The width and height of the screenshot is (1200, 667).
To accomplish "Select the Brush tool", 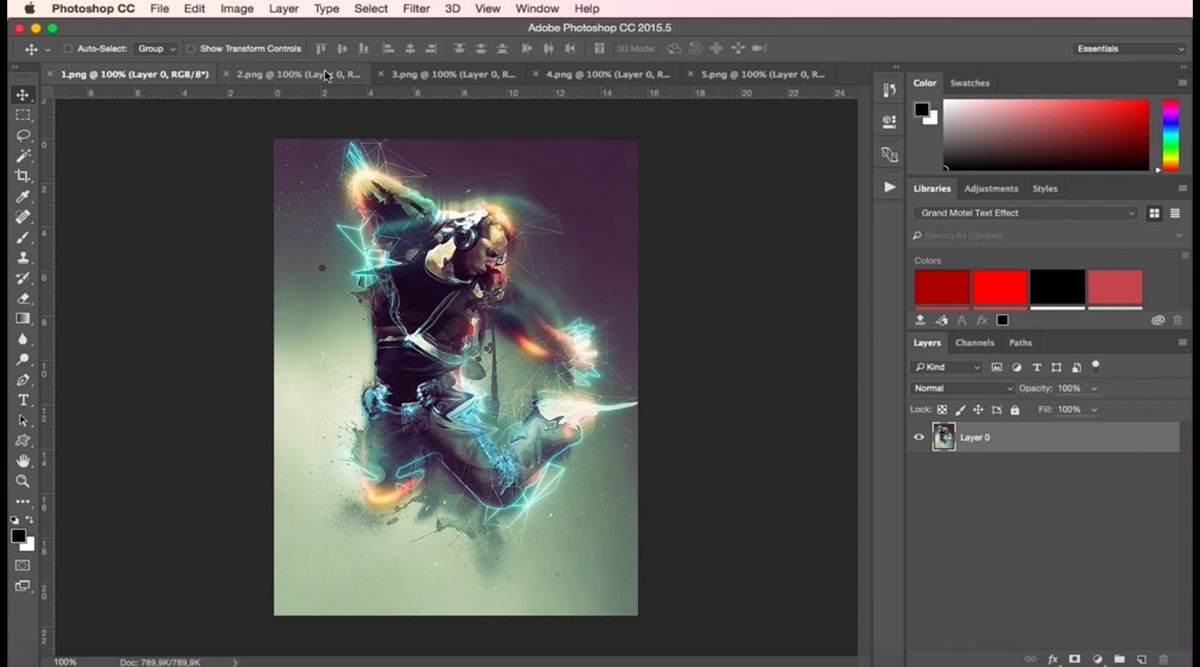I will pyautogui.click(x=23, y=237).
